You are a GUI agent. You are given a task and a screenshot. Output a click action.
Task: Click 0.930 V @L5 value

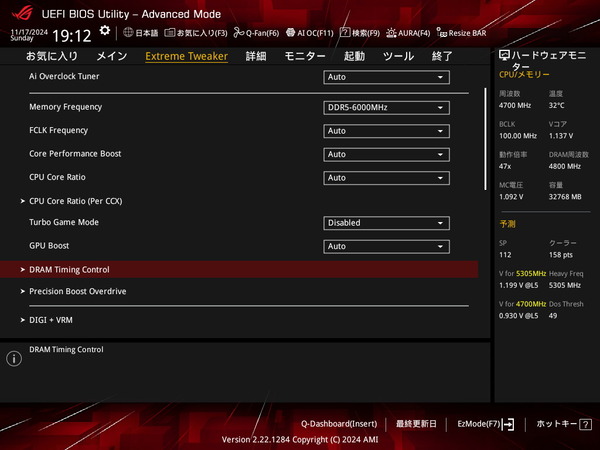click(518, 316)
